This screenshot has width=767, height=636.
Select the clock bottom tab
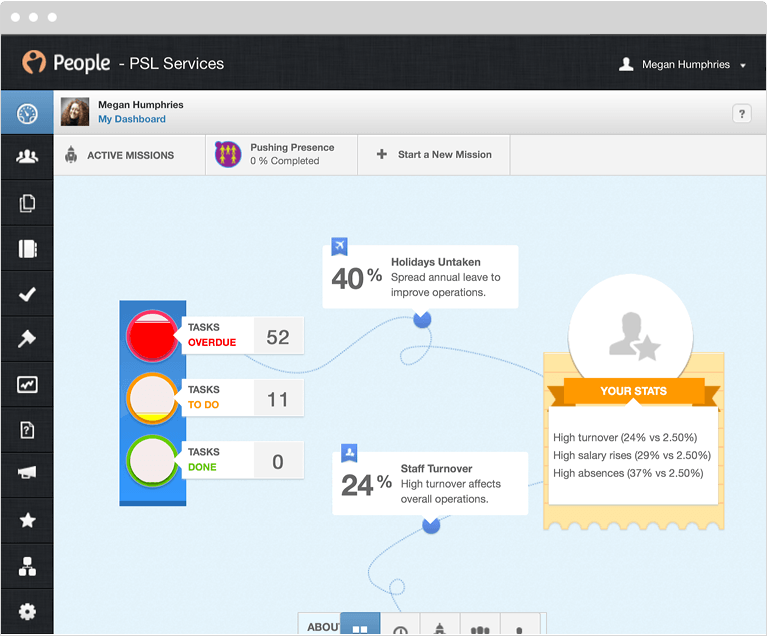point(400,625)
